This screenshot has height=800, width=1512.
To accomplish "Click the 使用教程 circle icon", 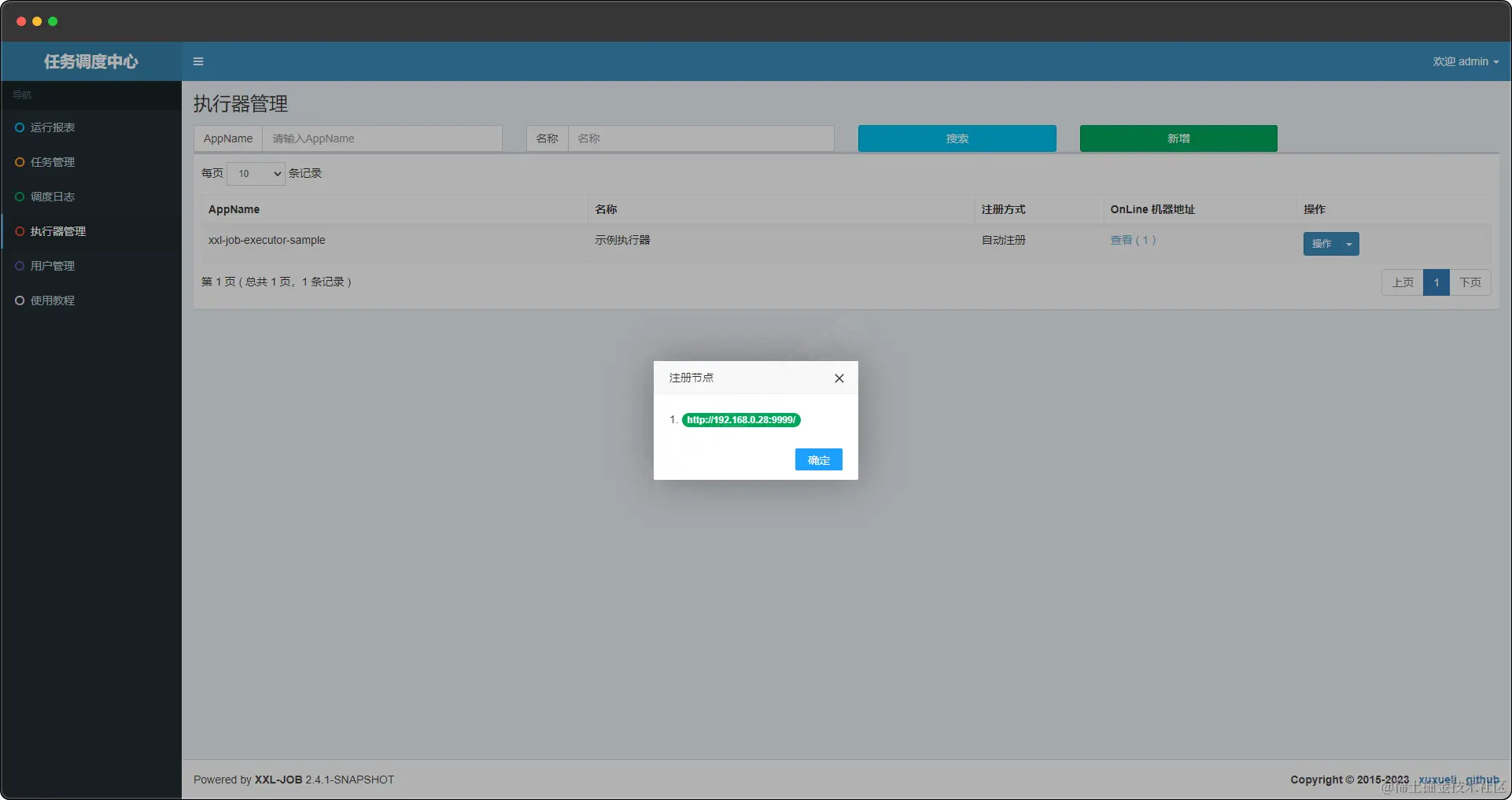I will [x=20, y=300].
